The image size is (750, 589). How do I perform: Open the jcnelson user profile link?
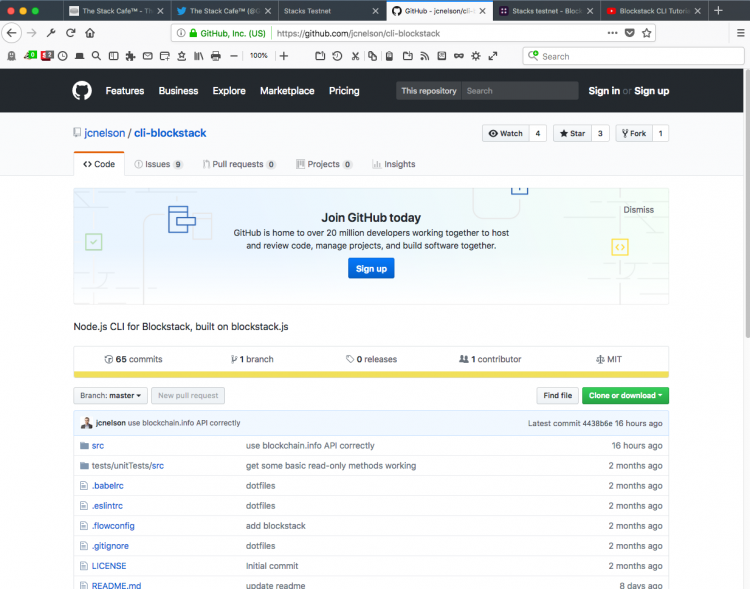105,133
